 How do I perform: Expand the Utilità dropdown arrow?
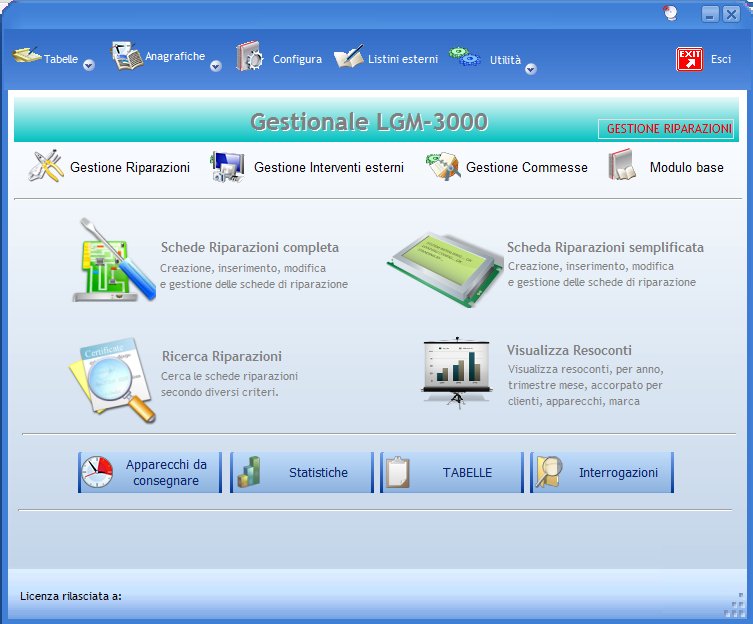[531, 68]
